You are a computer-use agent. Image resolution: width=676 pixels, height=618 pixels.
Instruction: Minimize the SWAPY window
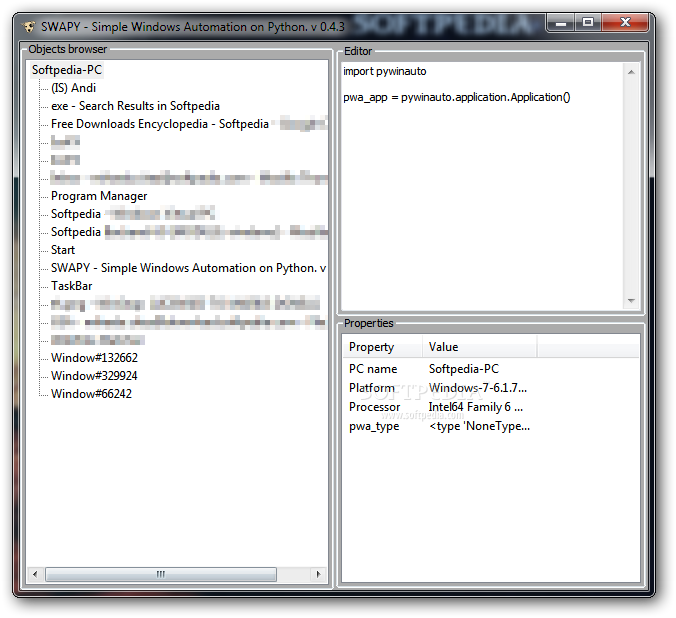(560, 23)
